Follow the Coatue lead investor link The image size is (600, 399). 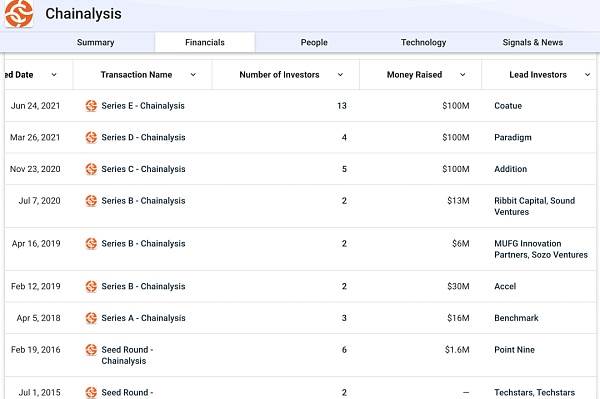tap(508, 106)
